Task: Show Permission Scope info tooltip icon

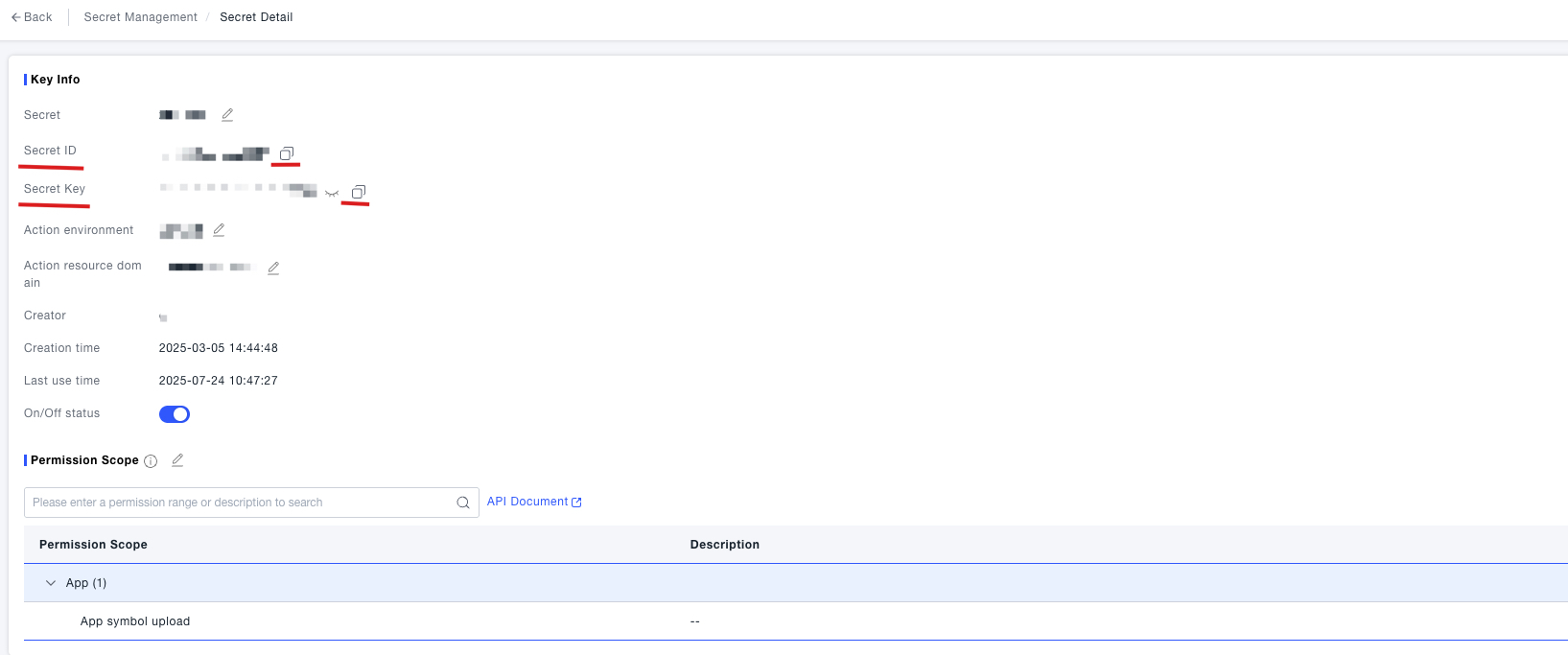Action: (x=151, y=461)
